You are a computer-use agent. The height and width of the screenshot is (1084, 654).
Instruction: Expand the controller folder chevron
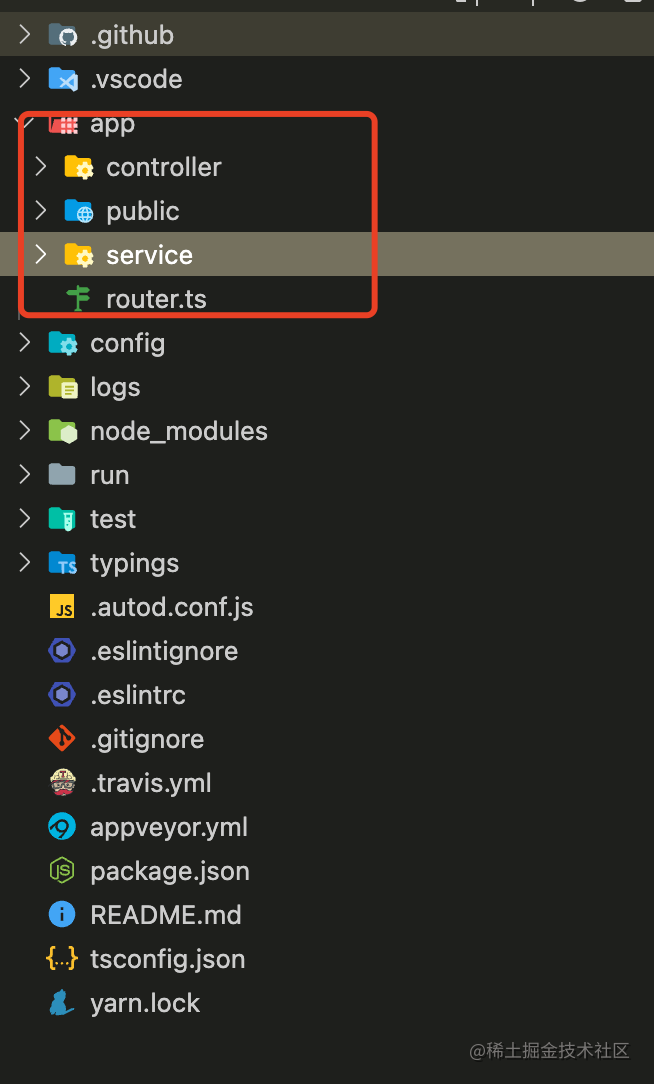40,167
